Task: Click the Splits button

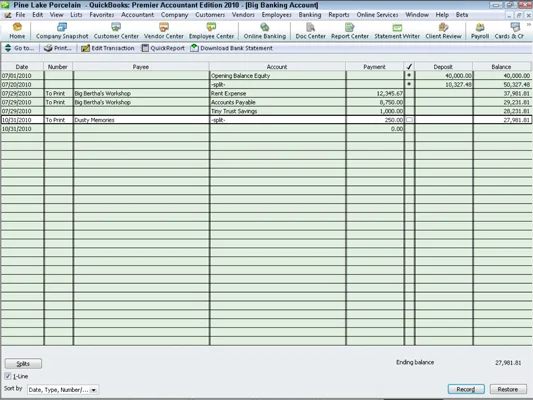Action: 23,364
